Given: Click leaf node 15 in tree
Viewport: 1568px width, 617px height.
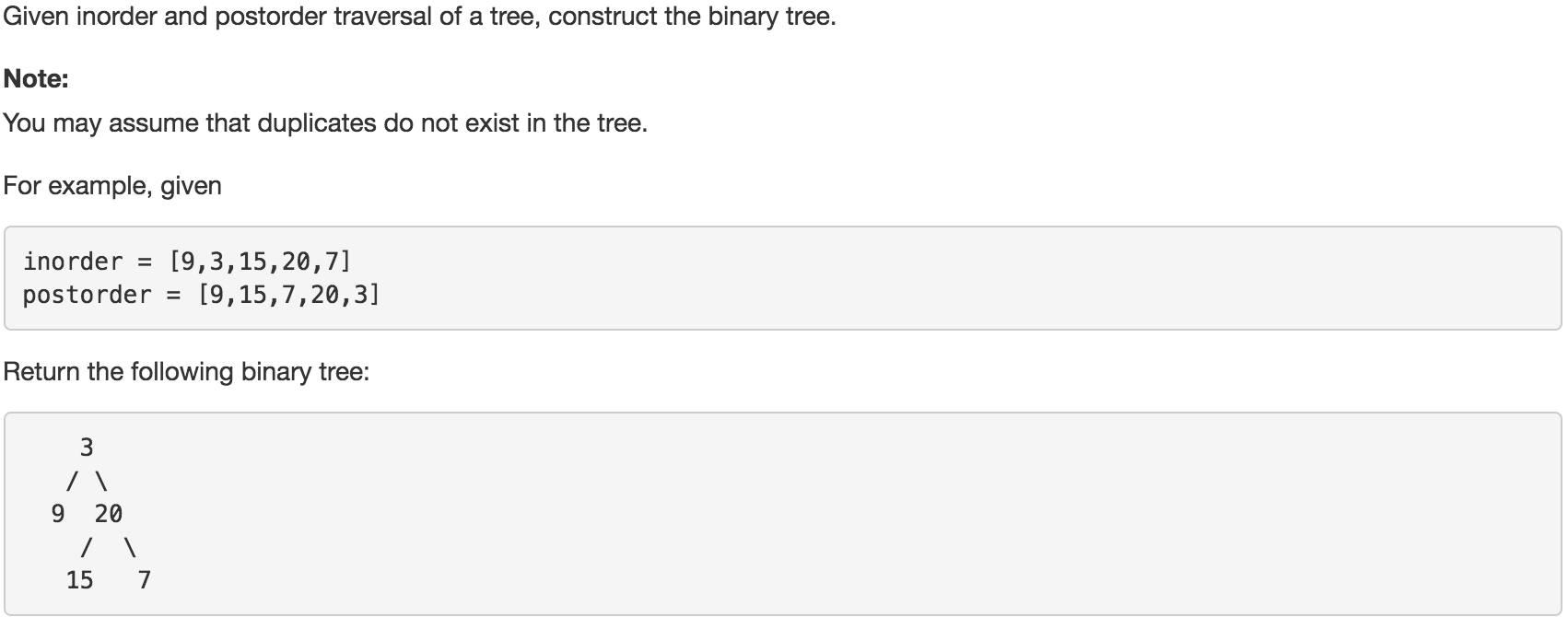Looking at the screenshot, I should pyautogui.click(x=80, y=580).
